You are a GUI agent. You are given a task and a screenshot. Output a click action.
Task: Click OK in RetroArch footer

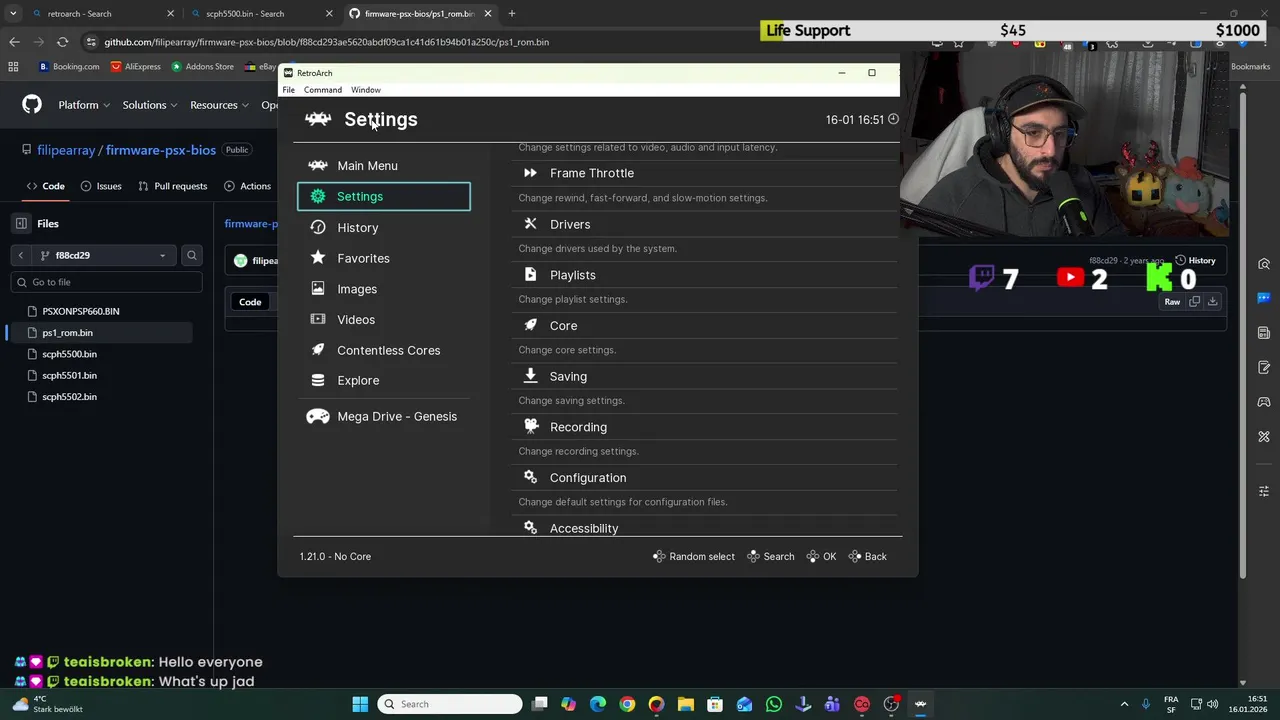click(822, 556)
